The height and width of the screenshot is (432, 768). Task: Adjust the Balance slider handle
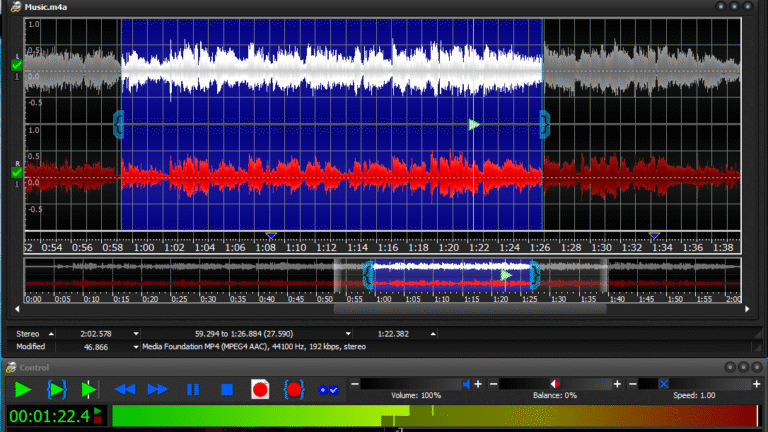553,384
